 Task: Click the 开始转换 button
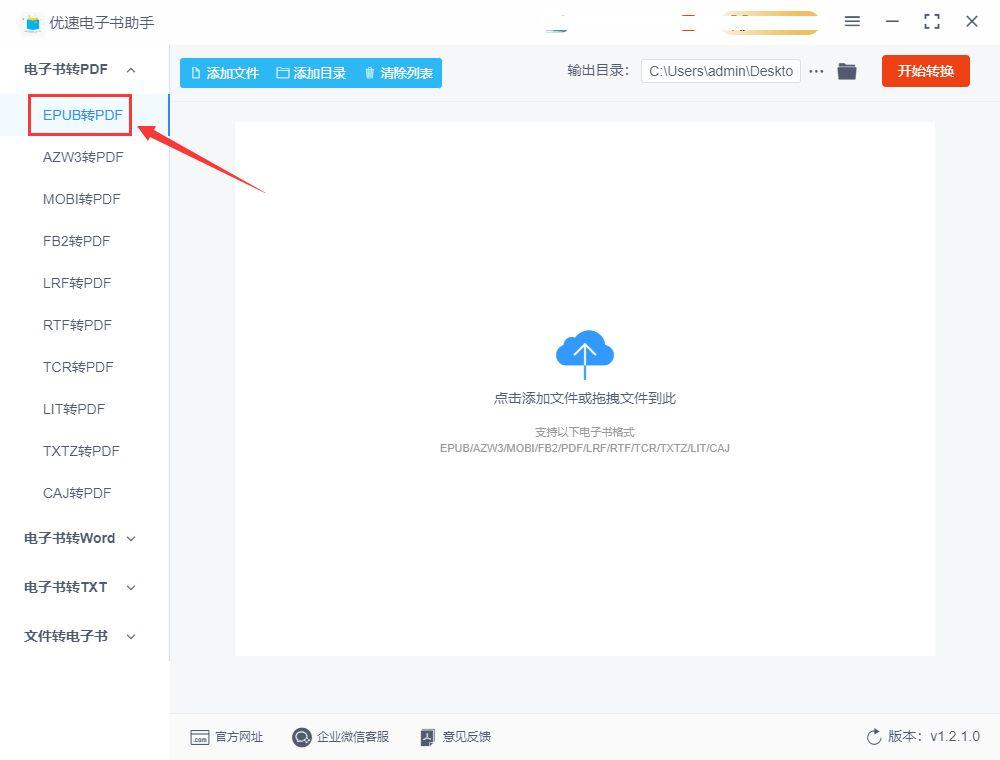[x=925, y=71]
